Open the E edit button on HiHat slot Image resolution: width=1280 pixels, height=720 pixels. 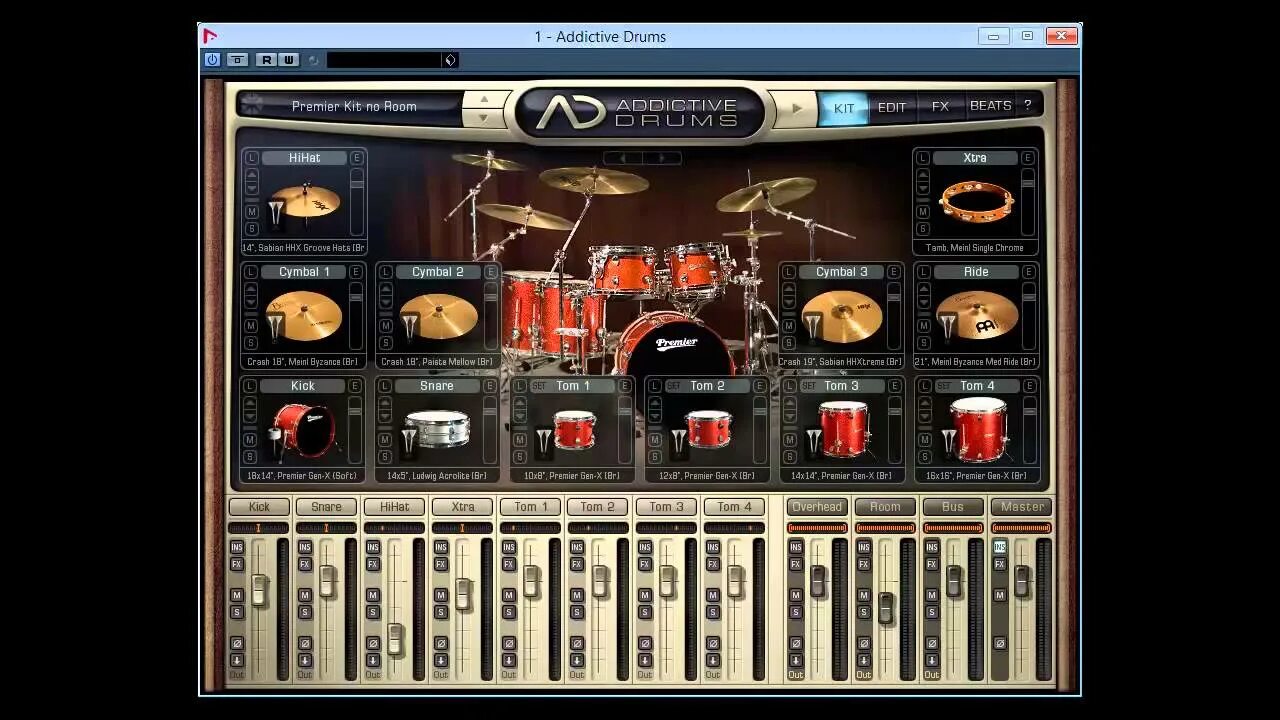(x=356, y=158)
